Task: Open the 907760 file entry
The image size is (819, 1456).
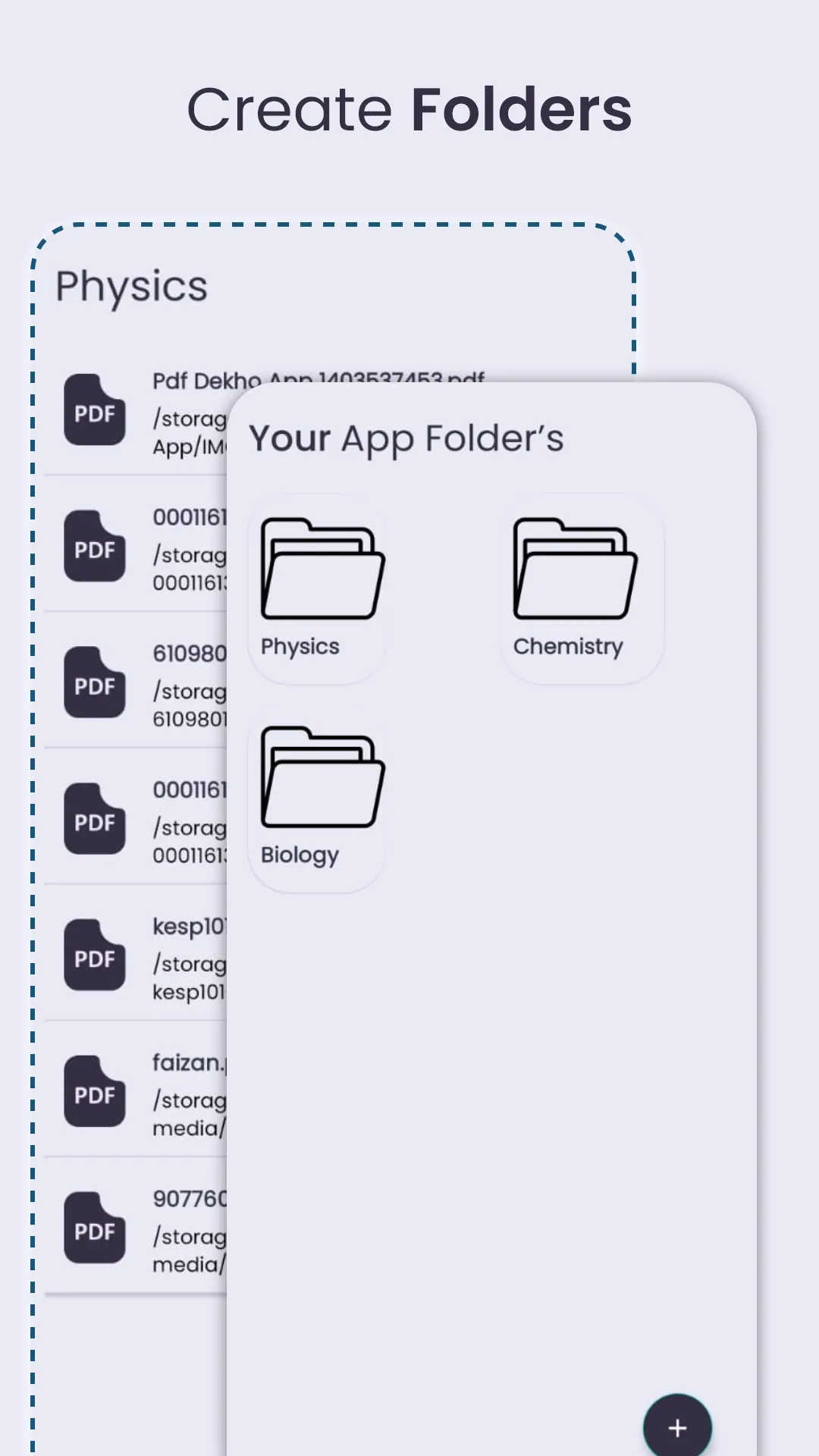Action: pos(136,1228)
